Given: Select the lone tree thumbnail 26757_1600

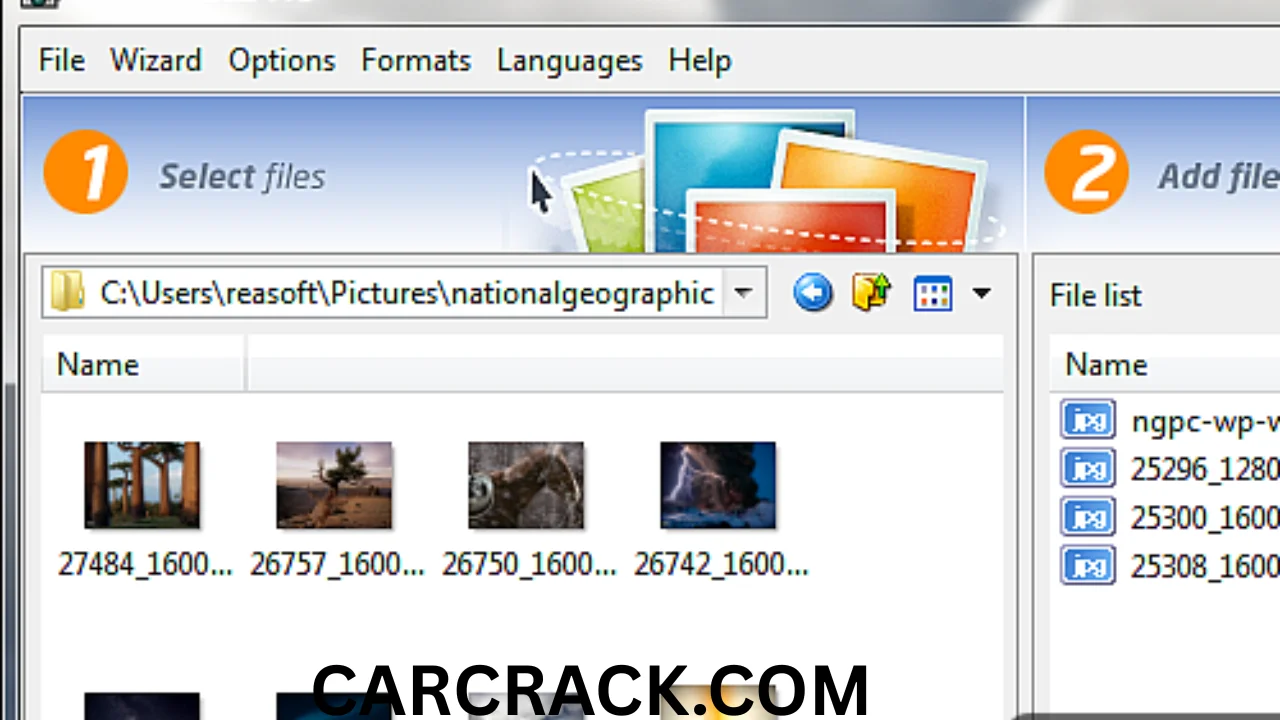Looking at the screenshot, I should click(x=334, y=485).
